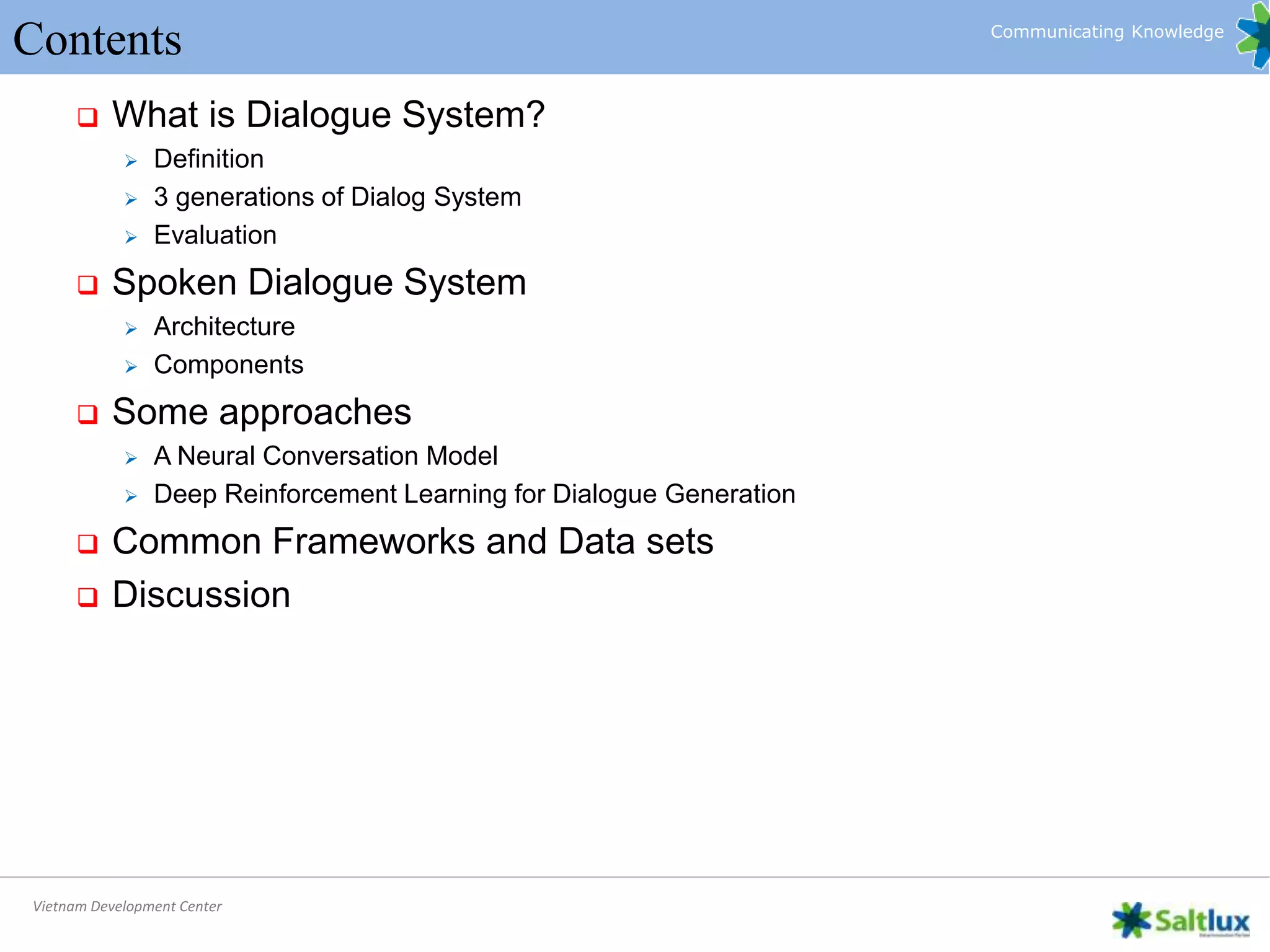Click red bullet beside Common Frameworks

click(87, 544)
